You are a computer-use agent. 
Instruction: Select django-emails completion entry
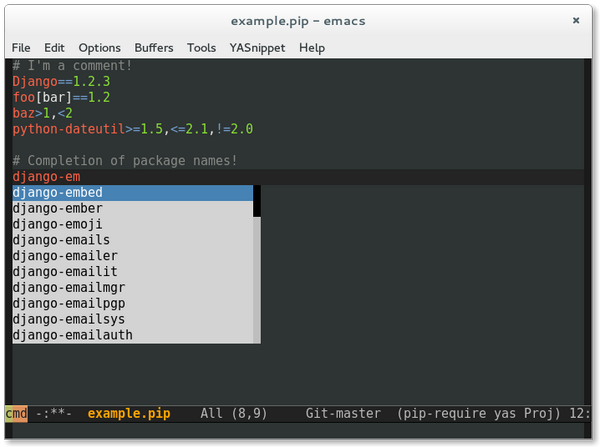click(x=61, y=240)
